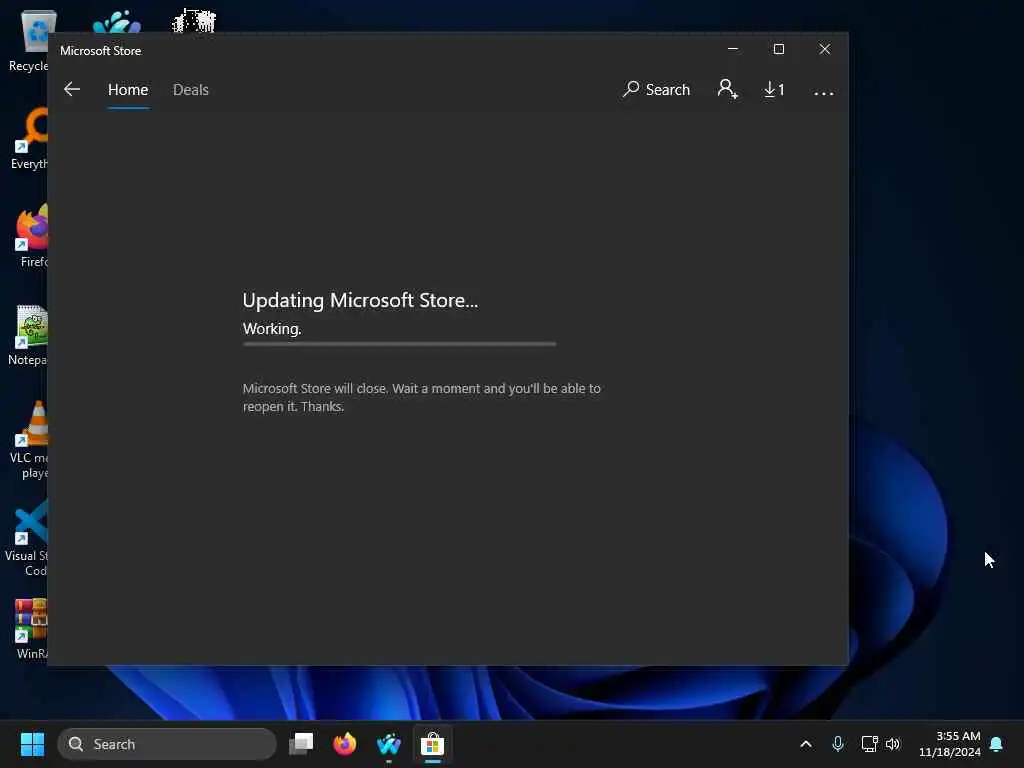Click the microphone tray icon
Viewport: 1024px width, 768px height.
(838, 744)
